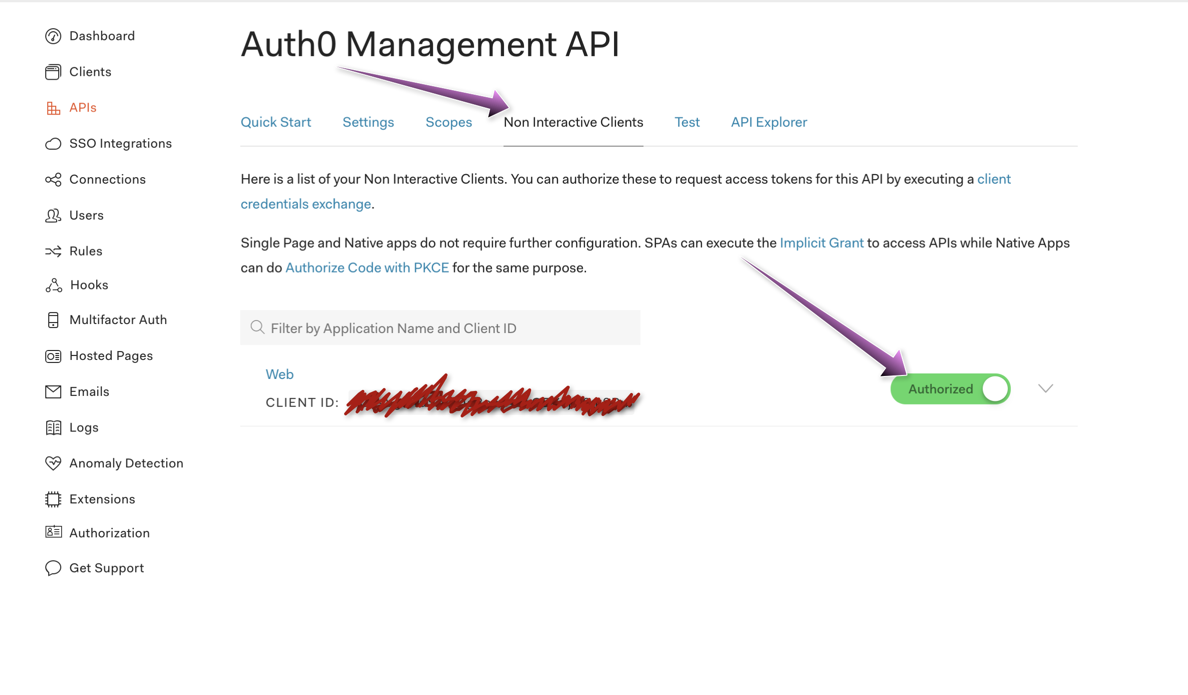Open Rules in the sidebar
Screen dimensions: 1188x695
[x=85, y=250]
